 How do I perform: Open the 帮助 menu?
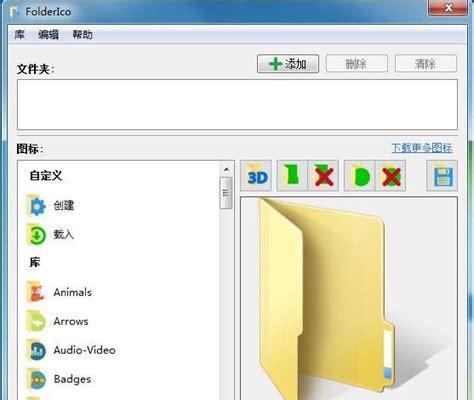coord(82,35)
